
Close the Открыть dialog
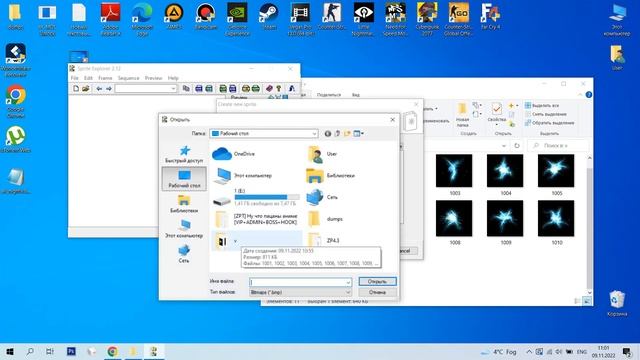[x=393, y=120]
